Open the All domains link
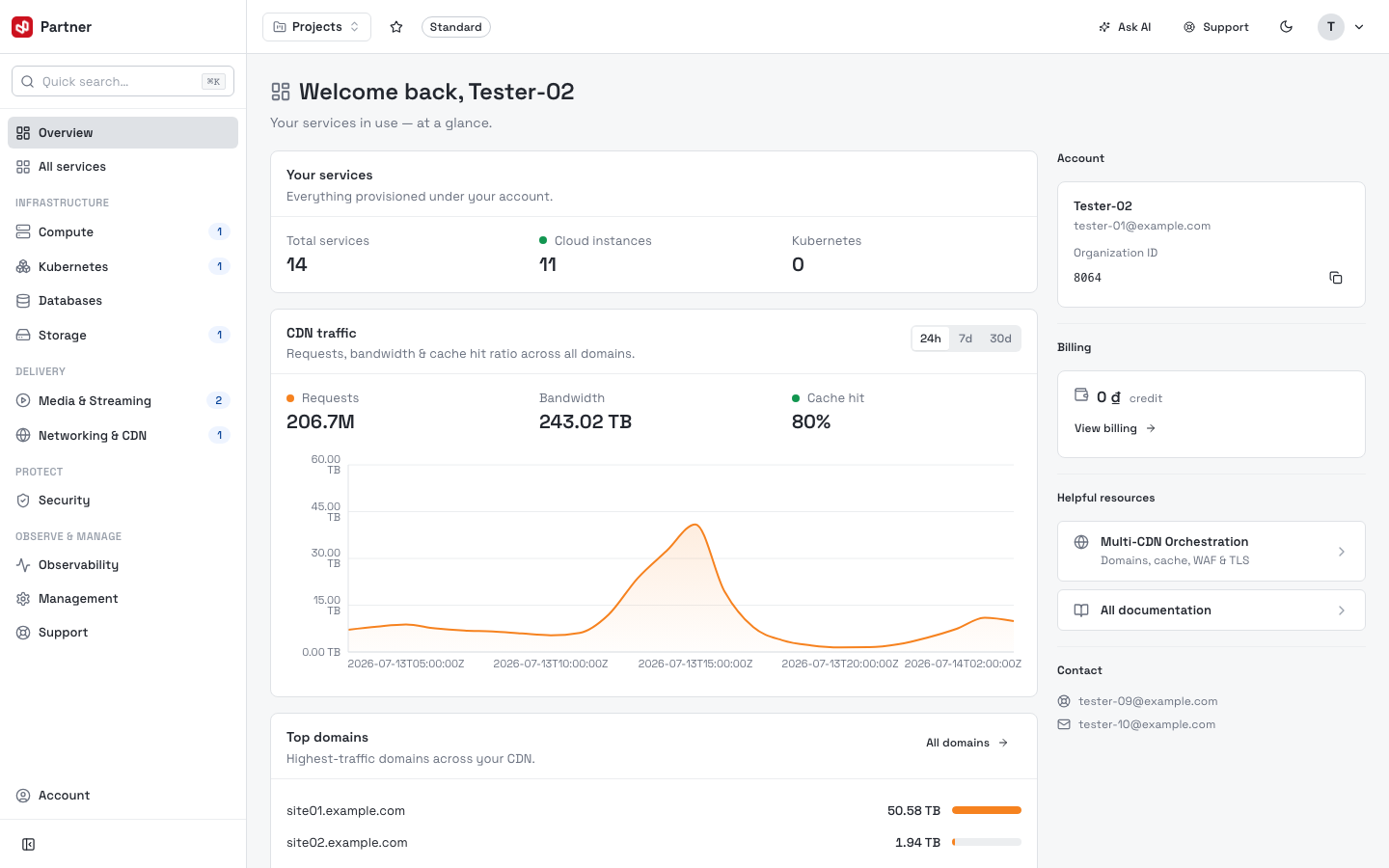The image size is (1389, 868). pos(967,743)
